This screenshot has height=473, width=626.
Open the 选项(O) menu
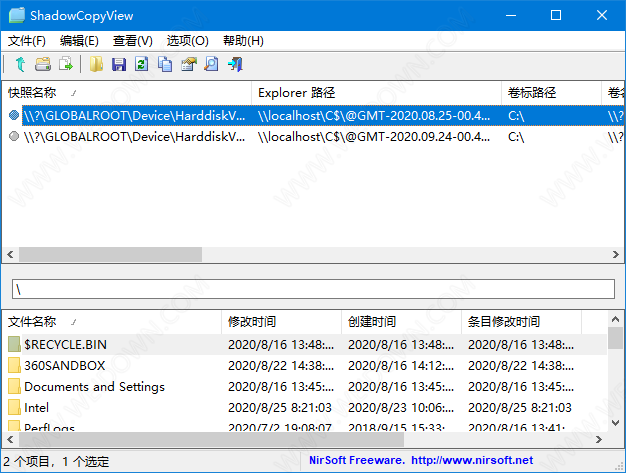pos(188,41)
